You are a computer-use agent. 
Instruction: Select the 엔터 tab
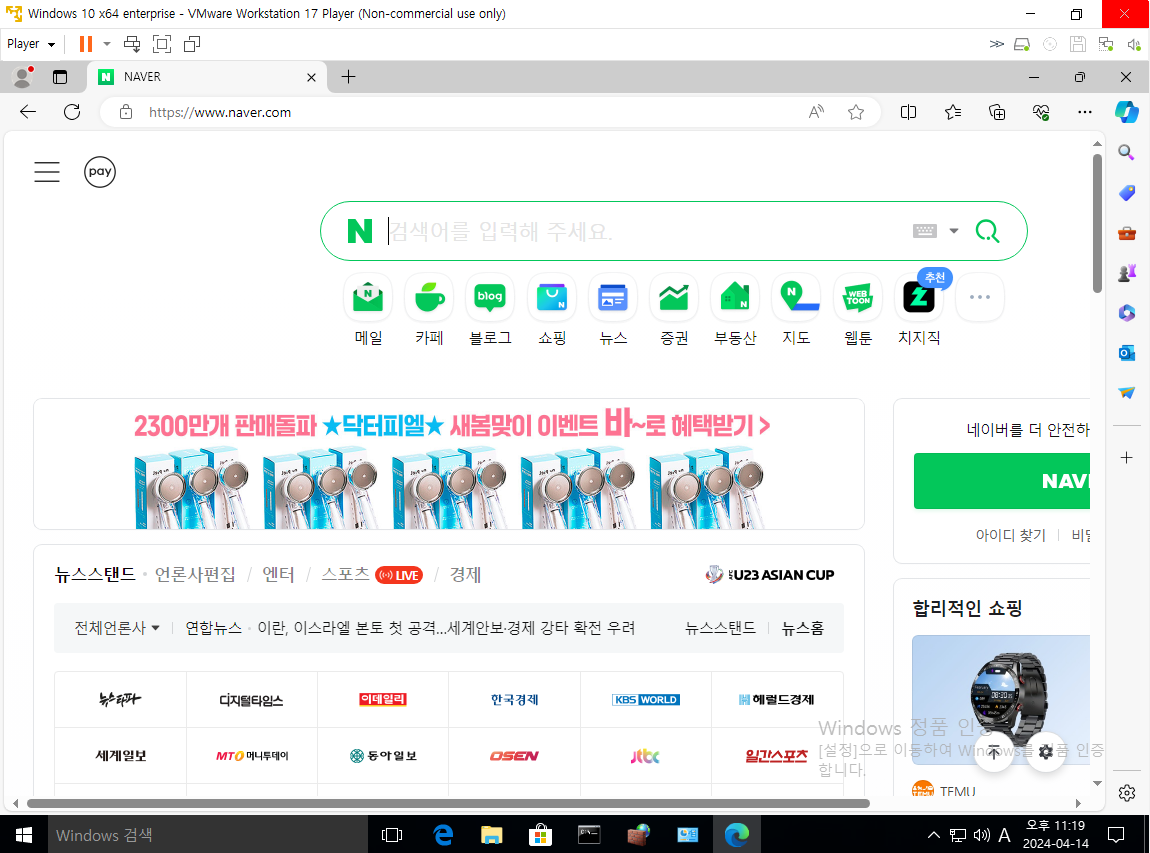(278, 574)
